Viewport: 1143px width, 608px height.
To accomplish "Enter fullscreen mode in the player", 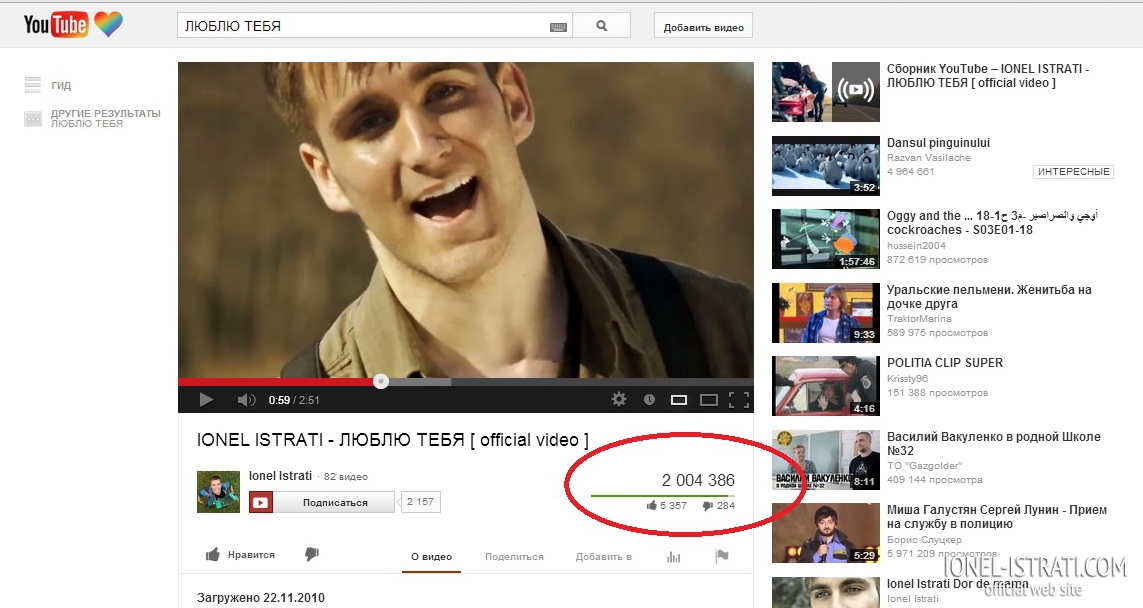I will [x=739, y=400].
